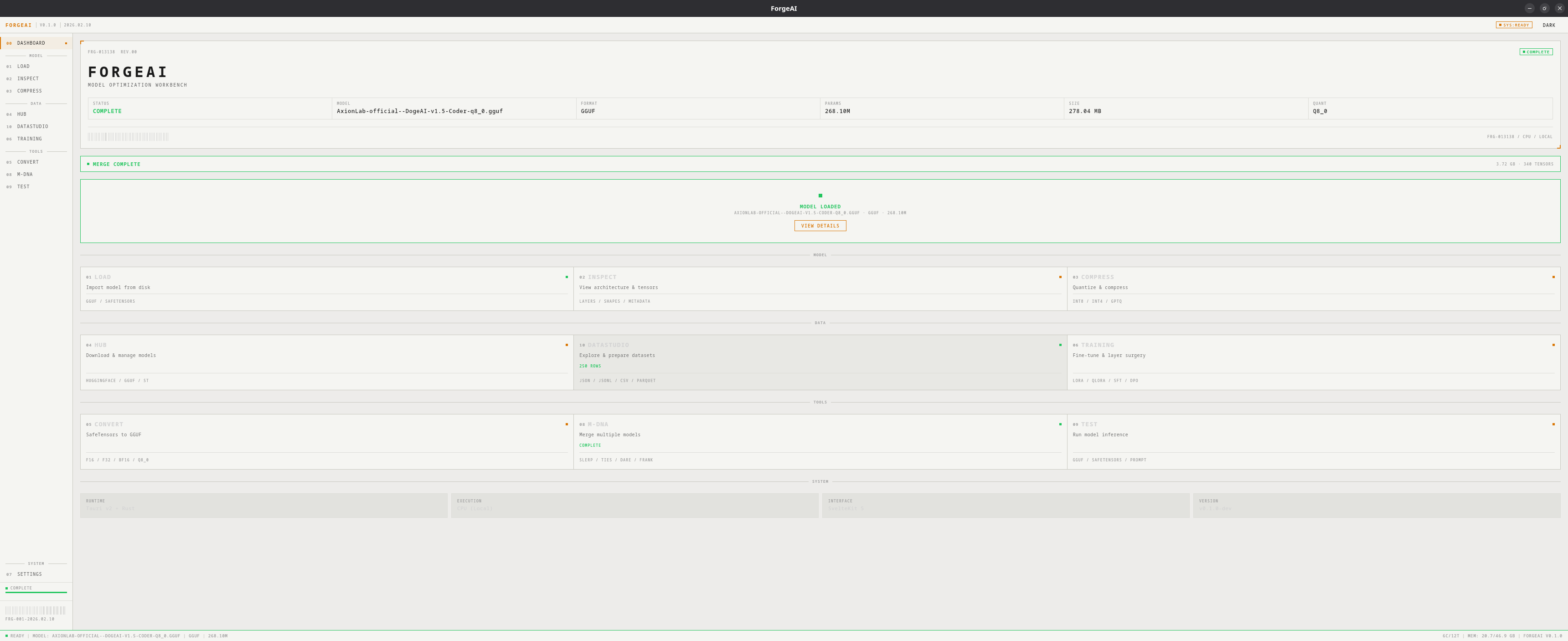Switch to the TEST module in sidebar
This screenshot has height=641, width=1568.
[x=22, y=187]
